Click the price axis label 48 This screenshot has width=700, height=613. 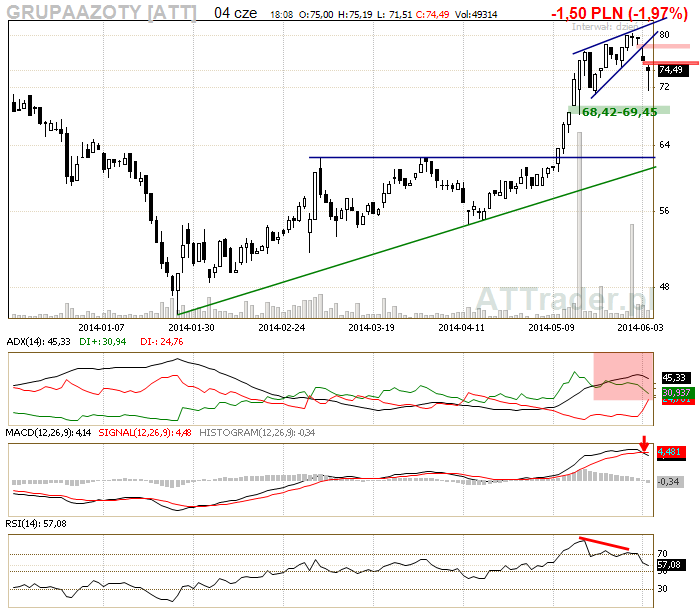(x=664, y=287)
